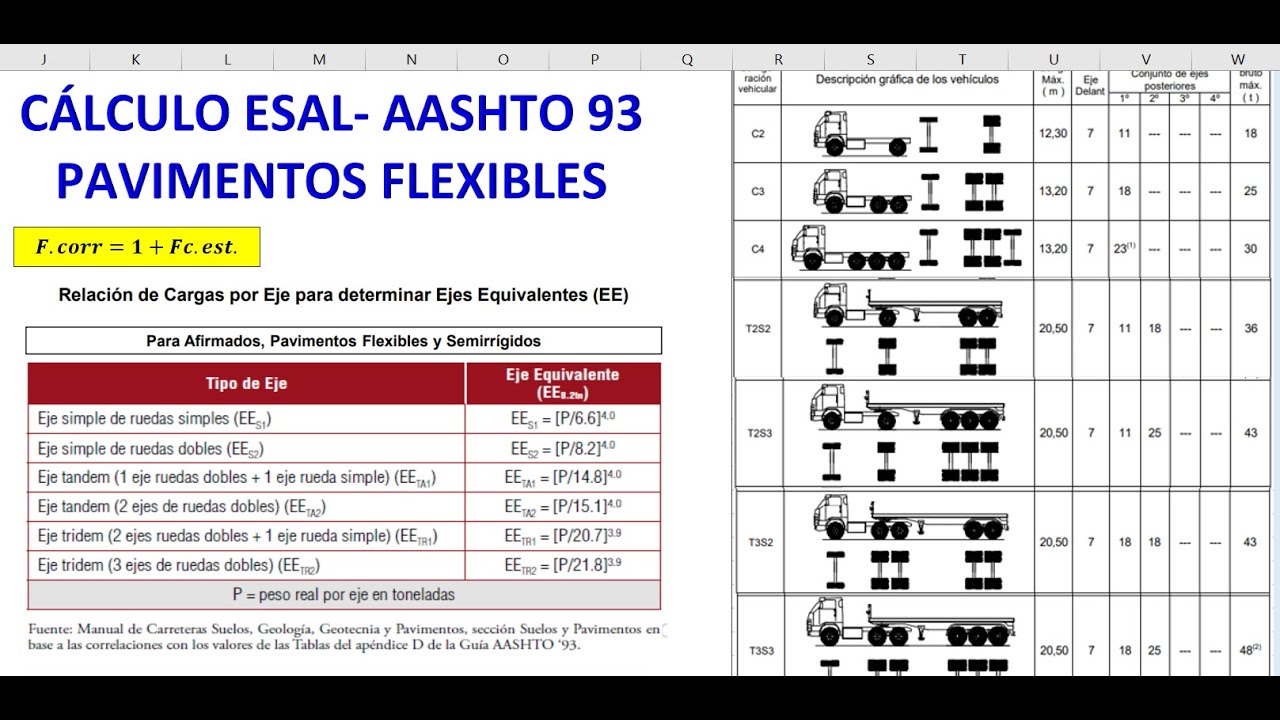Select column Q header
Viewport: 1280px width, 720px height.
(687, 59)
